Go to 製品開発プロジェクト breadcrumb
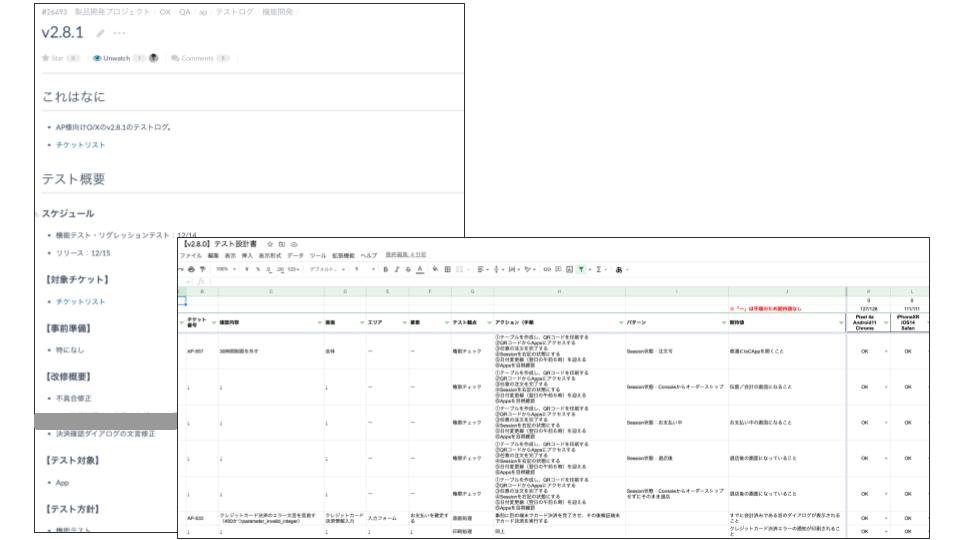The image size is (960, 540). pos(112,12)
